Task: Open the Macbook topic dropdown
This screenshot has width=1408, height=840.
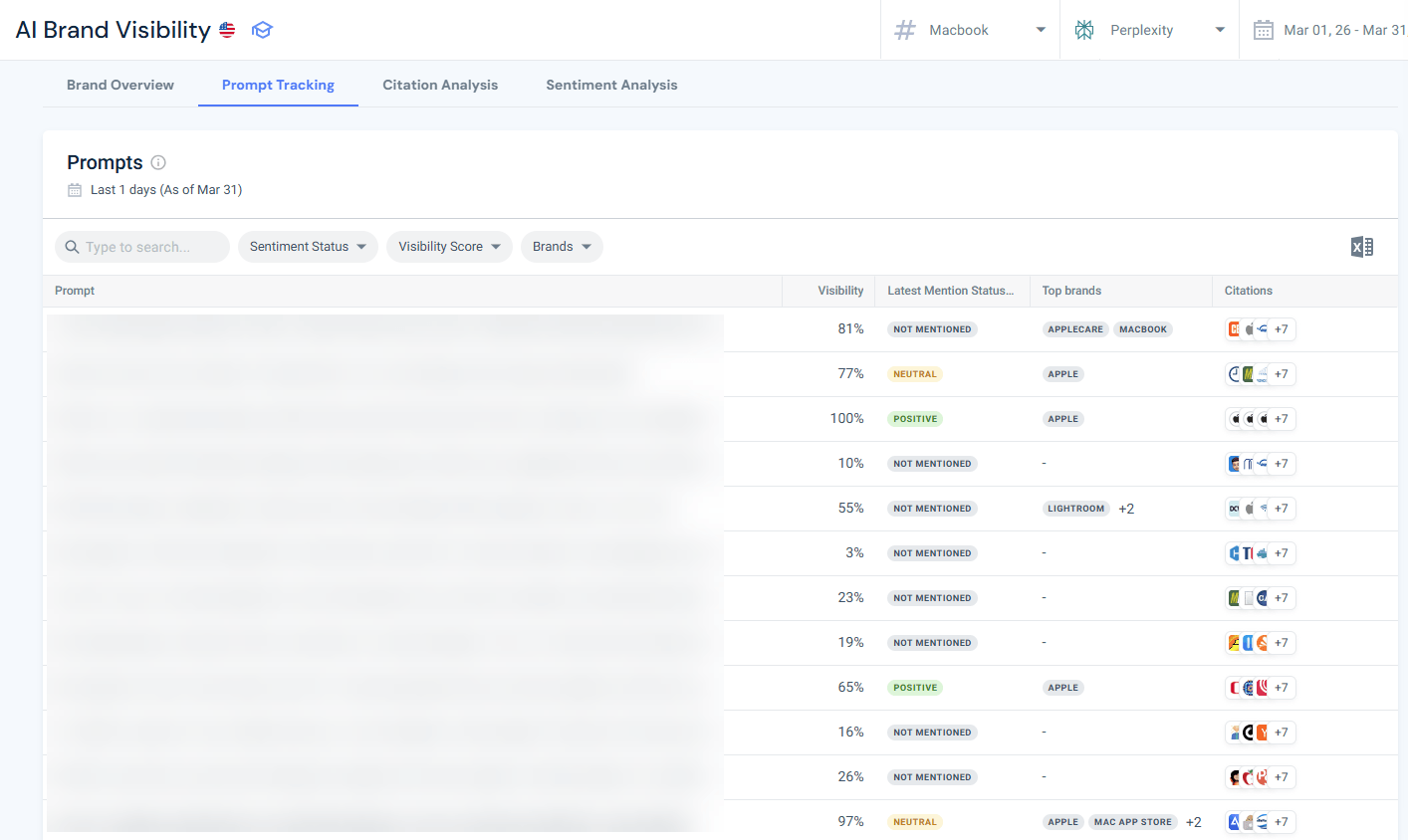Action: 970,30
